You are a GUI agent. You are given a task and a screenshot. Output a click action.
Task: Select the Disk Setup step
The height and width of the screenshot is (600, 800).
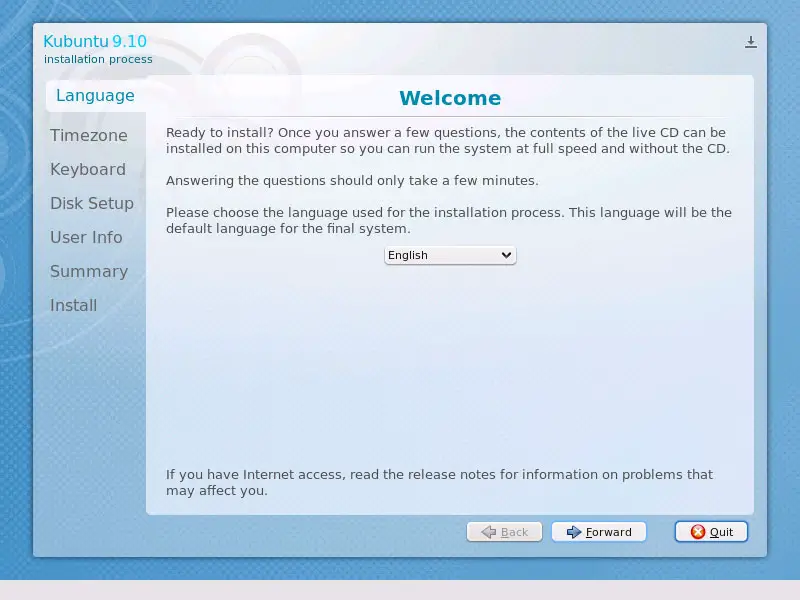(x=92, y=203)
